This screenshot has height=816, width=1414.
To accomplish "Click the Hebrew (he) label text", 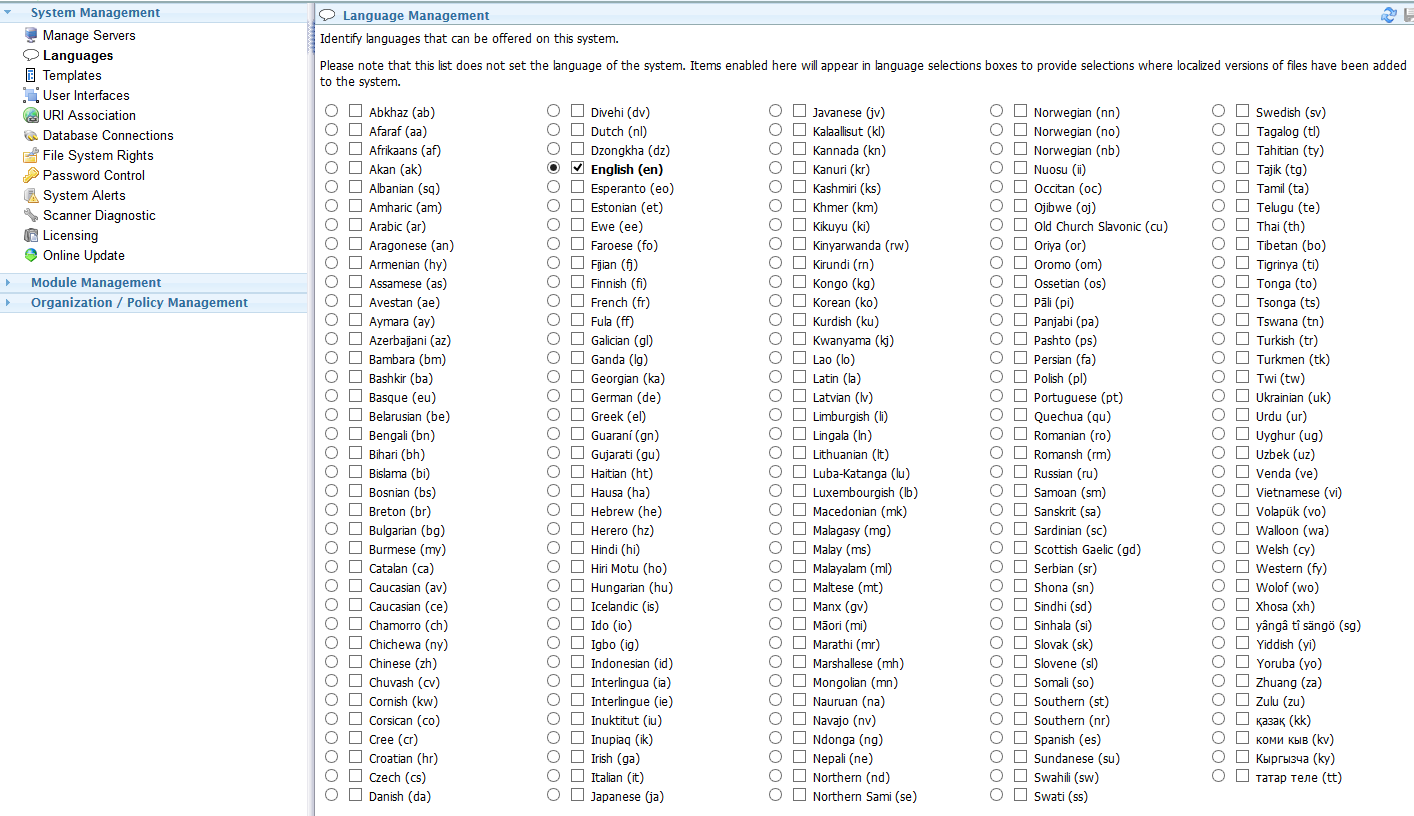I will (626, 512).
